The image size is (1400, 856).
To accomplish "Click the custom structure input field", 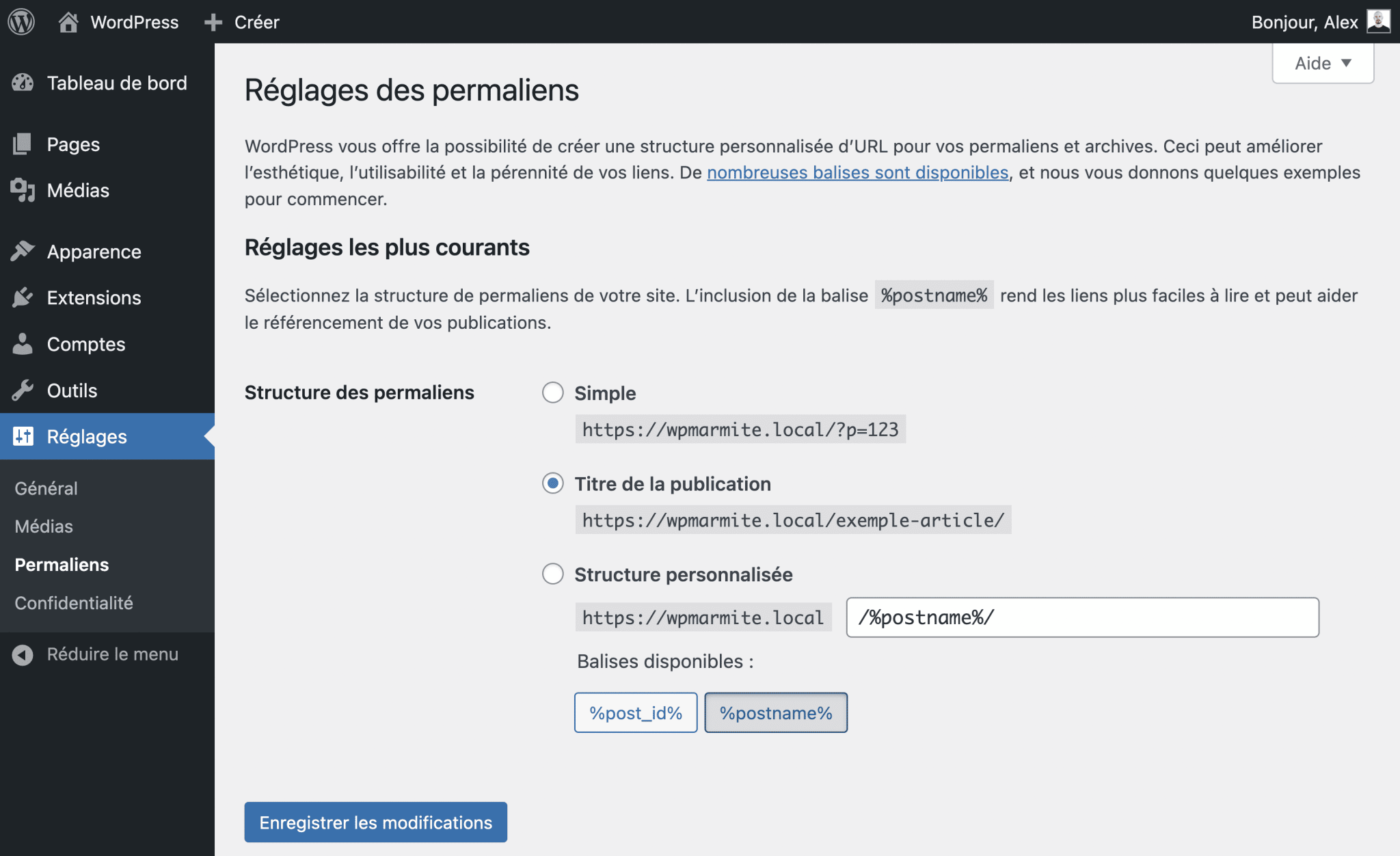I will point(1082,617).
